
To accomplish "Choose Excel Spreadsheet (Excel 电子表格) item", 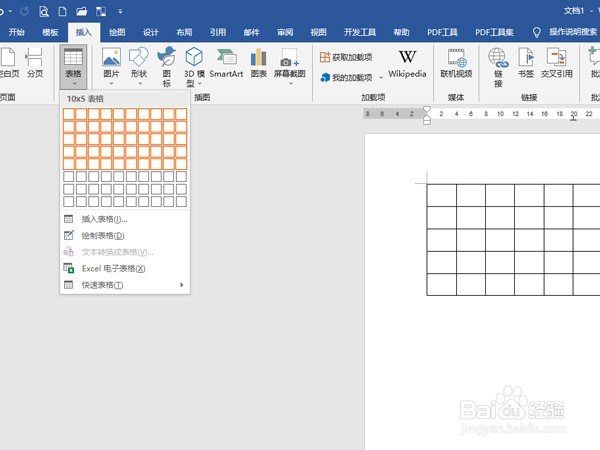I will coord(125,269).
